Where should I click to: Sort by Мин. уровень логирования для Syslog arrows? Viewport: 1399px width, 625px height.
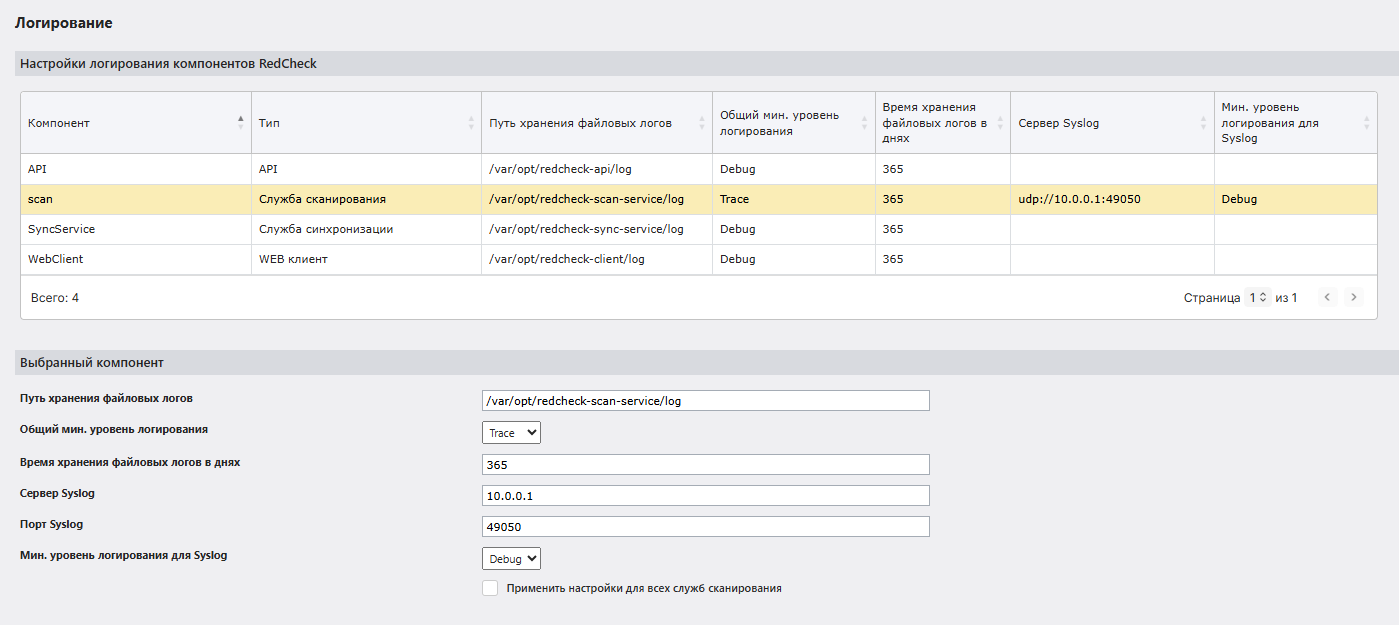pos(1367,122)
